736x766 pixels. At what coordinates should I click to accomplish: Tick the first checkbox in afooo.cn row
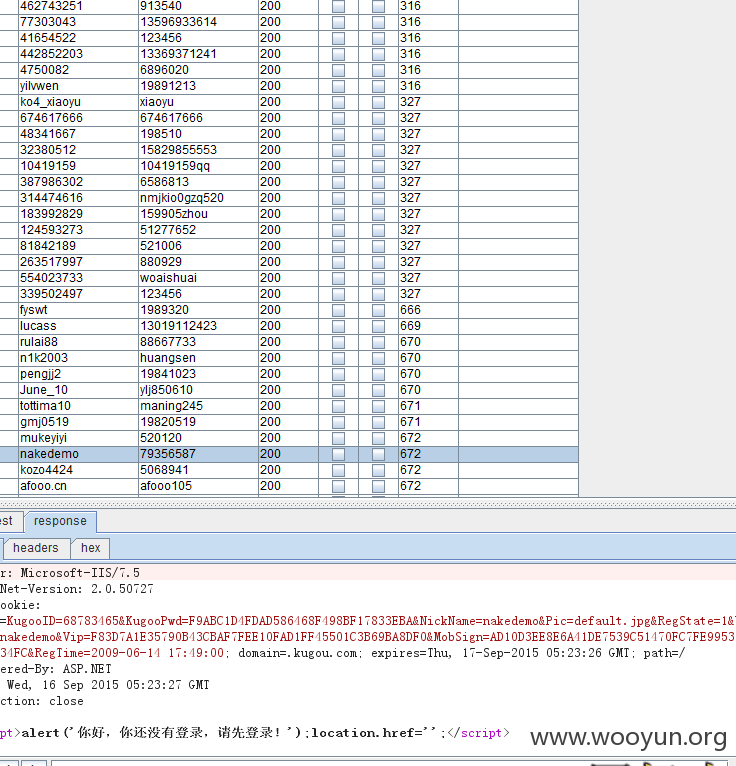(338, 487)
